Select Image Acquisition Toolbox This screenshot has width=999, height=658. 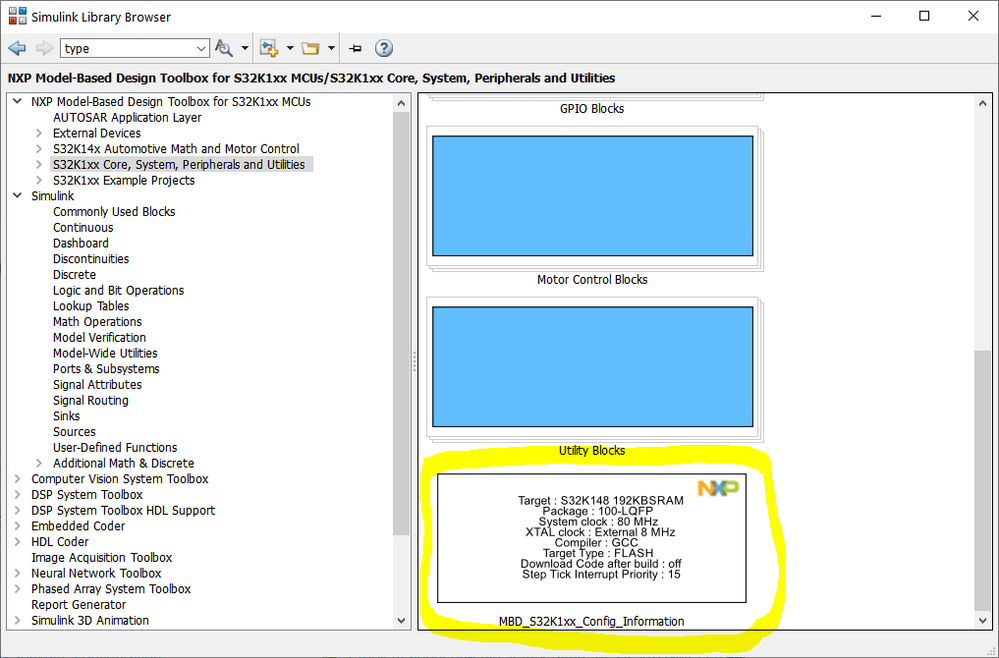[x=101, y=557]
